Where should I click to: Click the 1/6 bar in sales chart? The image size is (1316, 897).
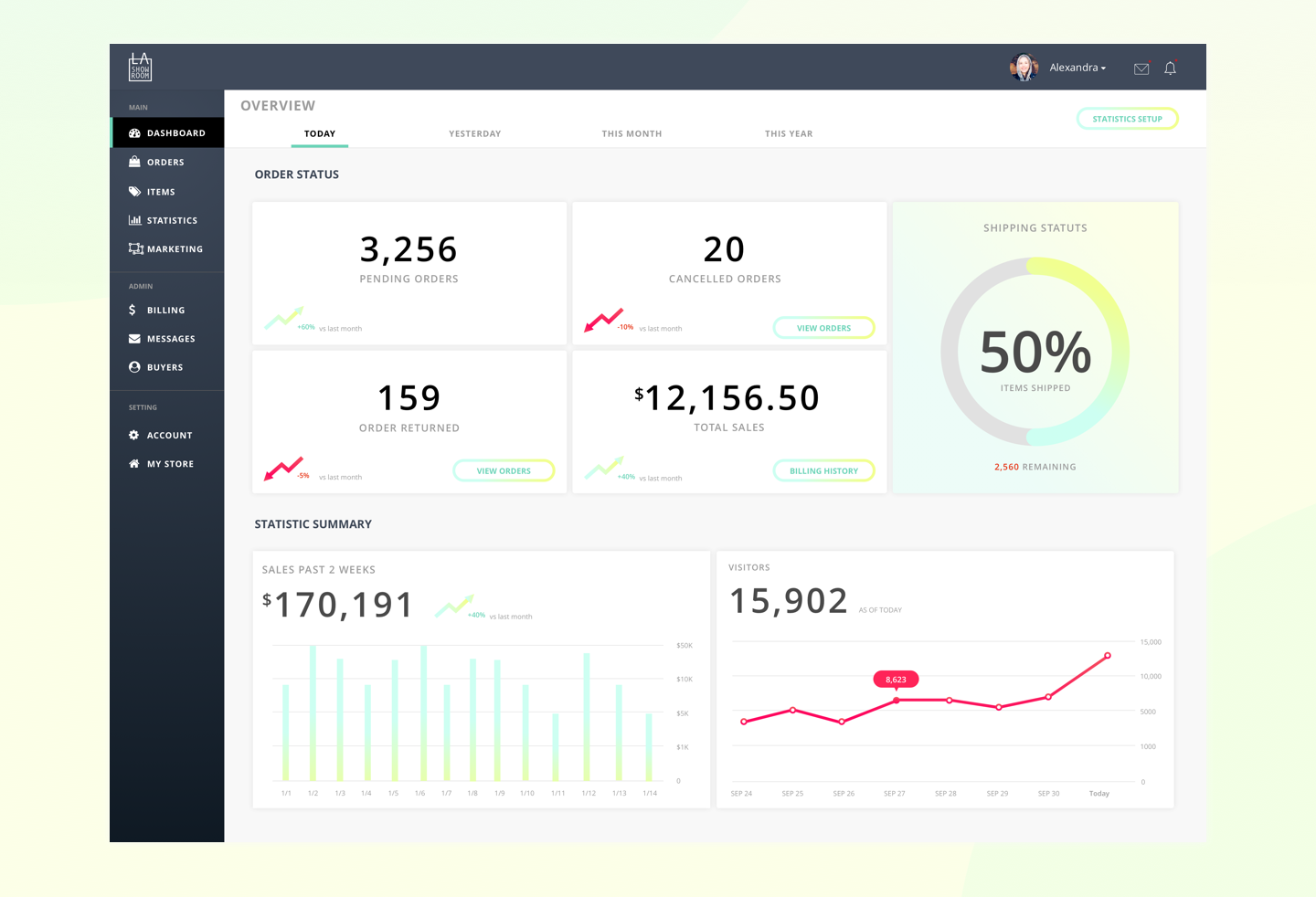[423, 712]
